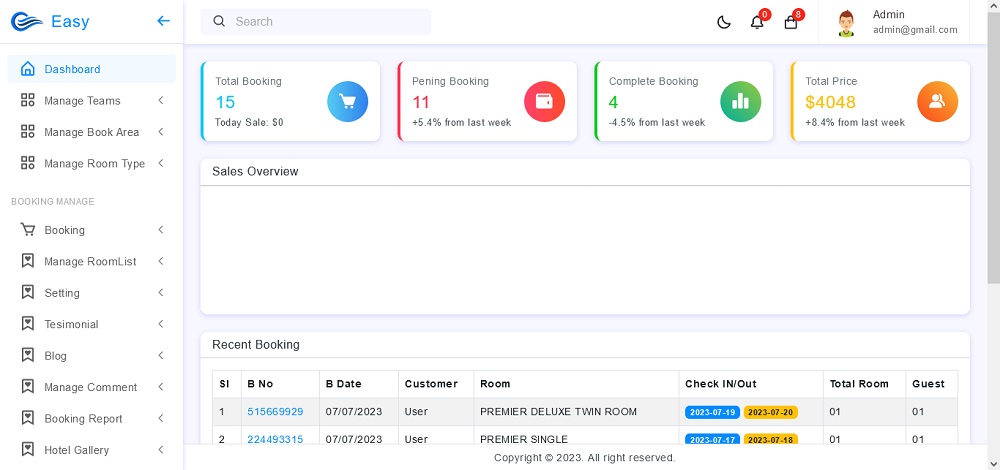Click the Easy logo in the sidebar
The image size is (1000, 470).
coord(50,22)
